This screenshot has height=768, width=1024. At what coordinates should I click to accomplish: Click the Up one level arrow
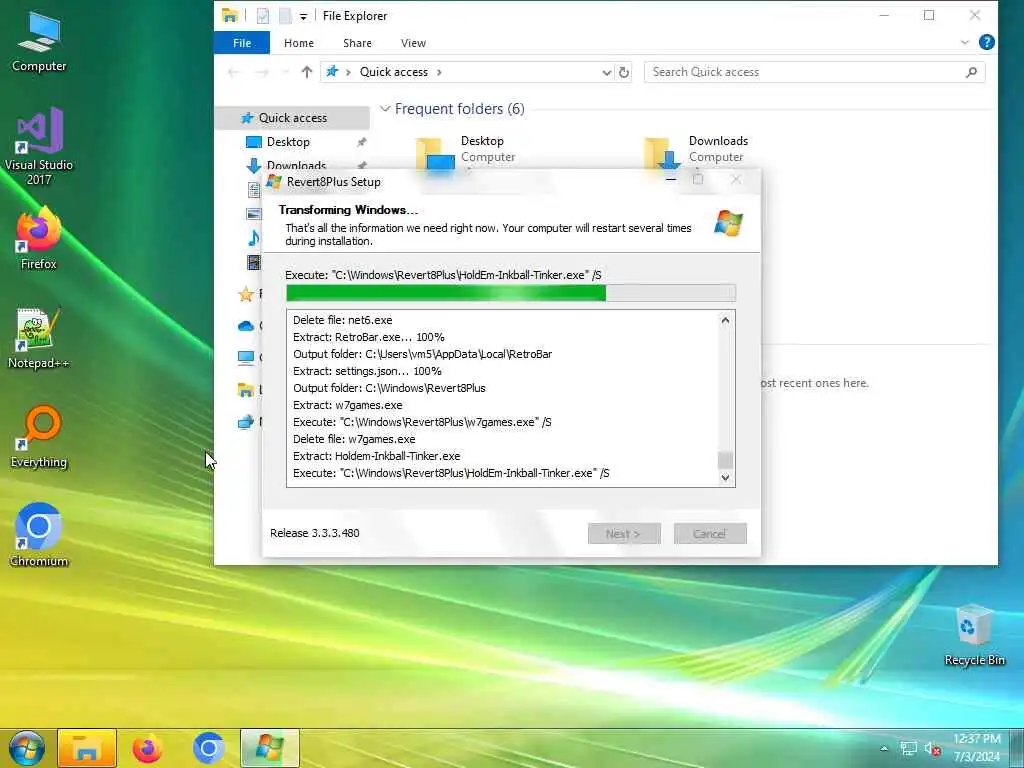[306, 72]
